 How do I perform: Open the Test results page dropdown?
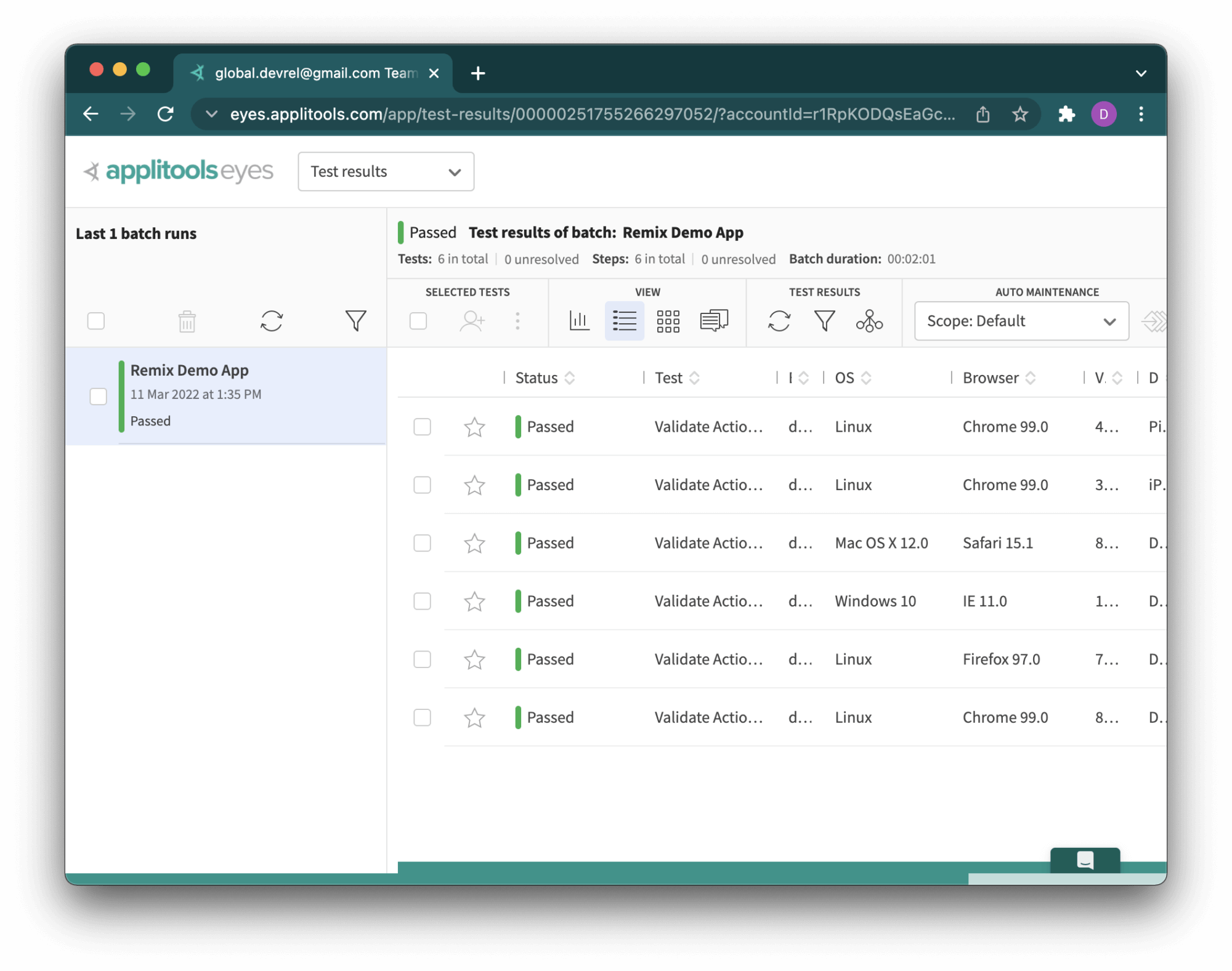(386, 172)
